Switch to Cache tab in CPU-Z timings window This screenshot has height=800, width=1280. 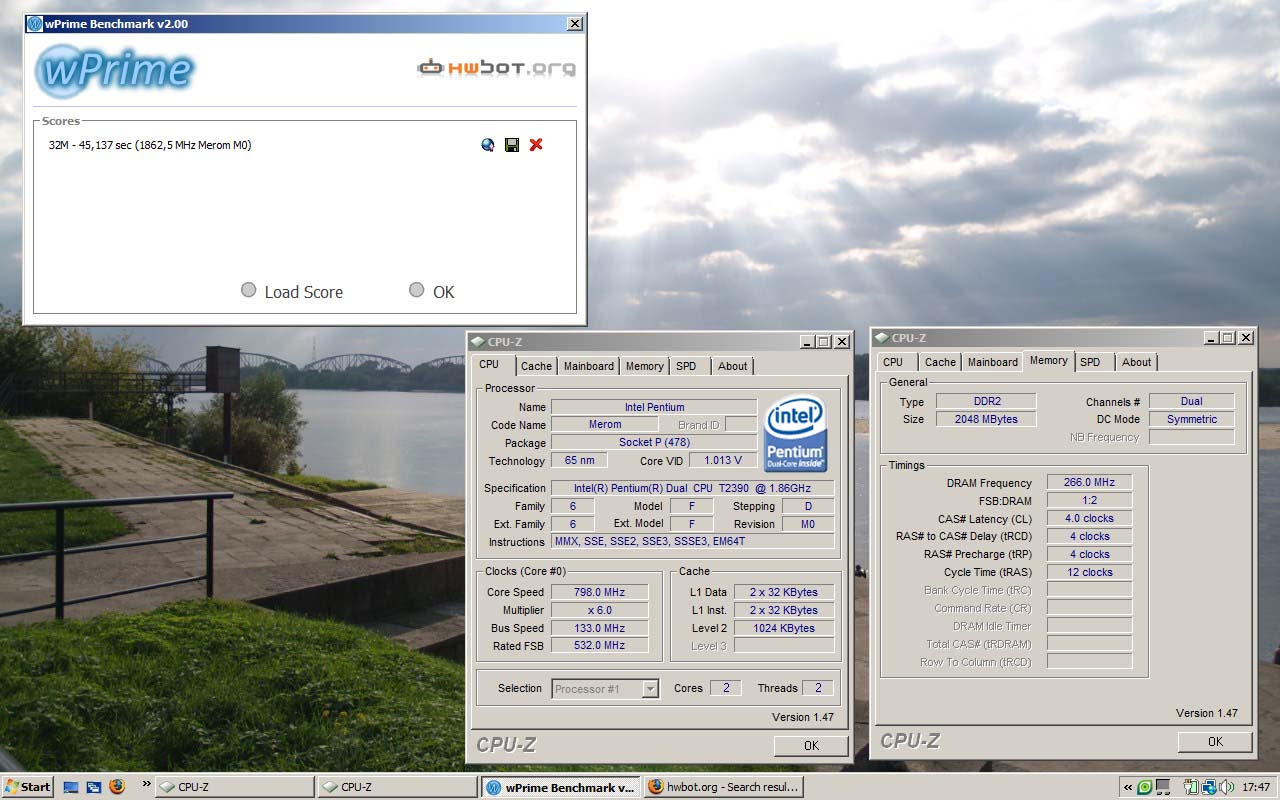coord(940,362)
